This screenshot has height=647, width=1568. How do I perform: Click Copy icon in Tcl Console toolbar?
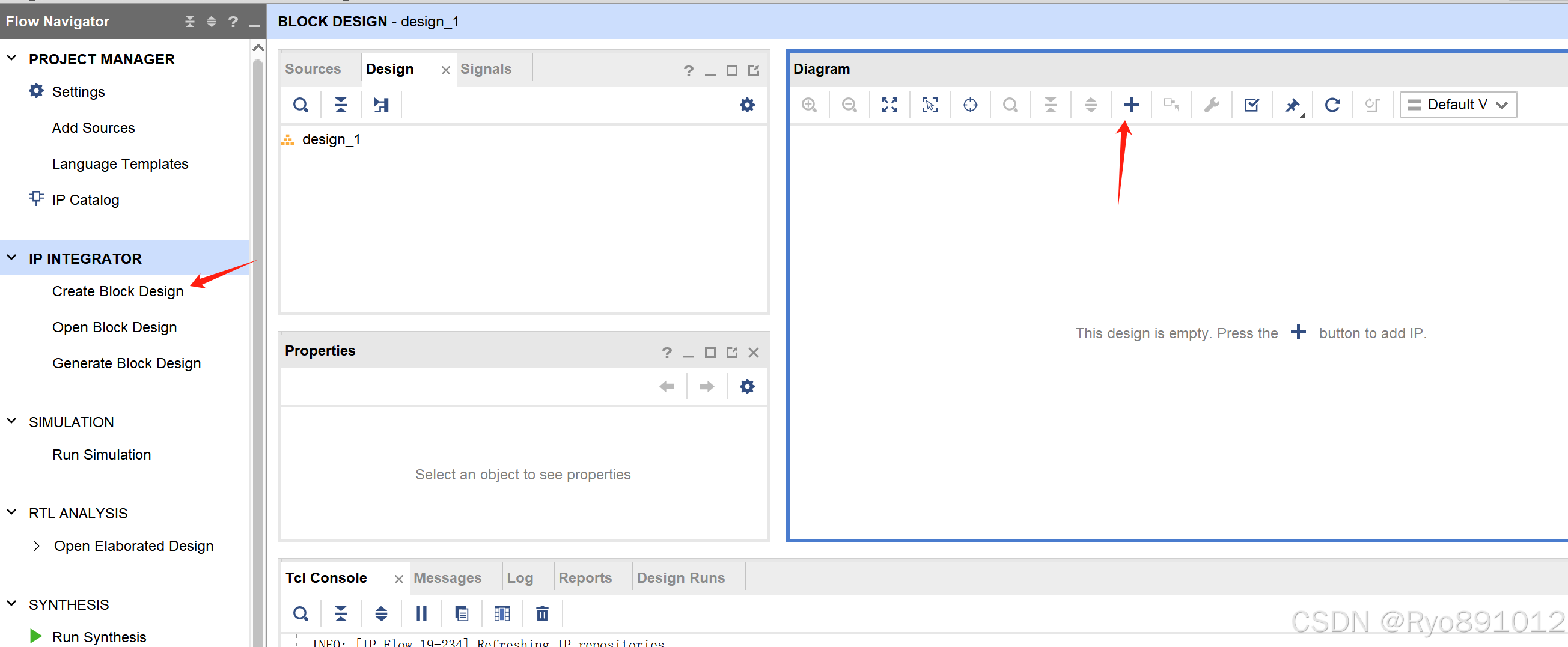point(462,613)
